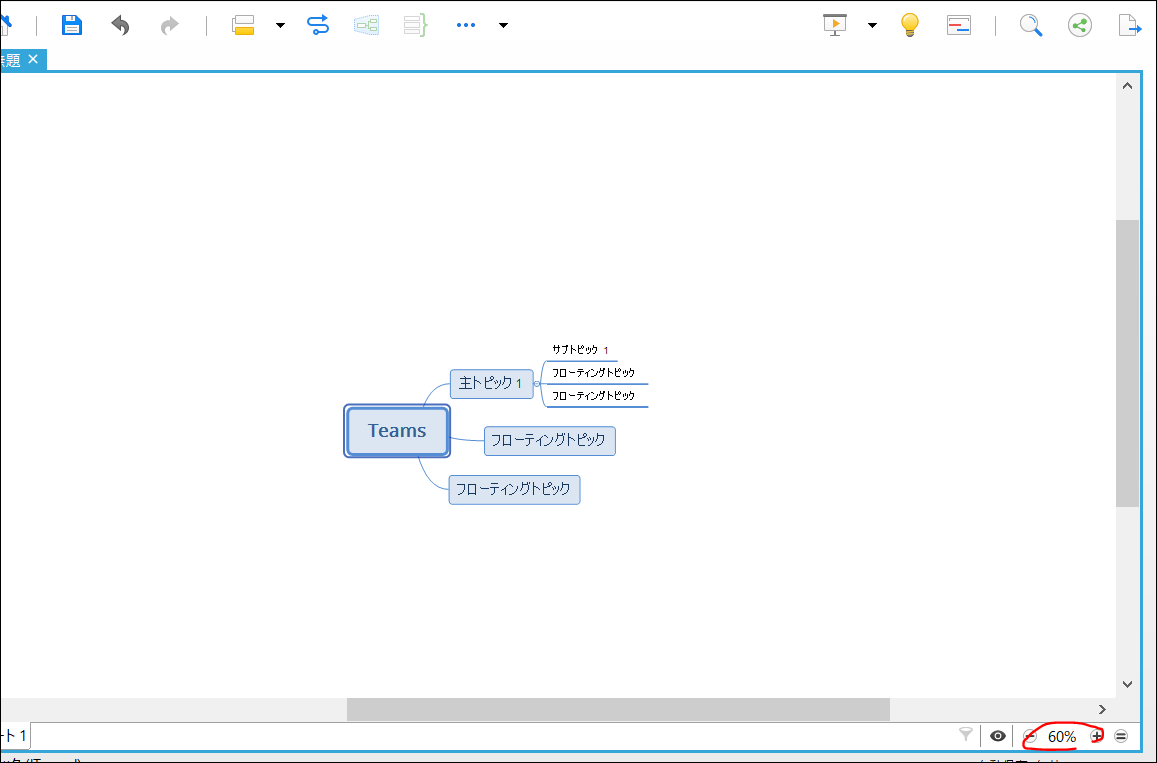Viewport: 1157px width, 763px height.
Task: Redo the last undone action
Action: point(170,26)
